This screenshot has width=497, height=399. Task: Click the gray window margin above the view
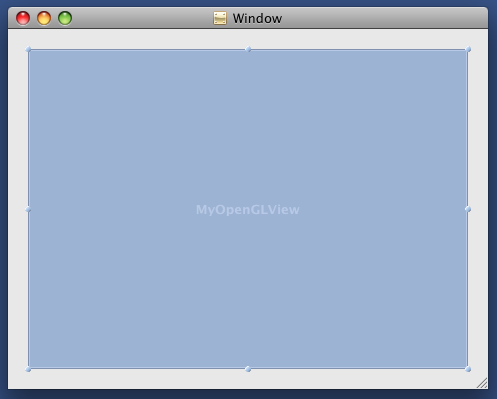[x=248, y=38]
